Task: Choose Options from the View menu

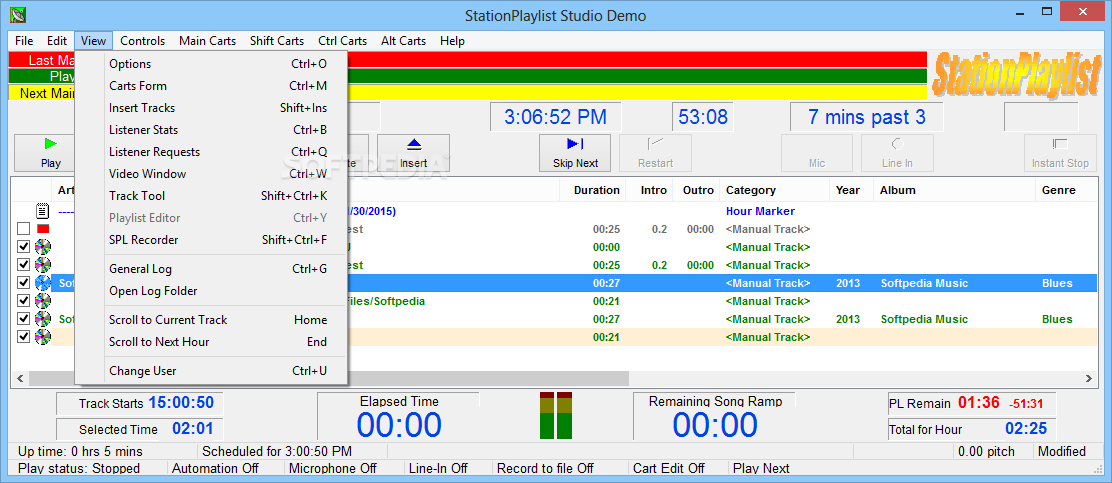Action: point(211,64)
